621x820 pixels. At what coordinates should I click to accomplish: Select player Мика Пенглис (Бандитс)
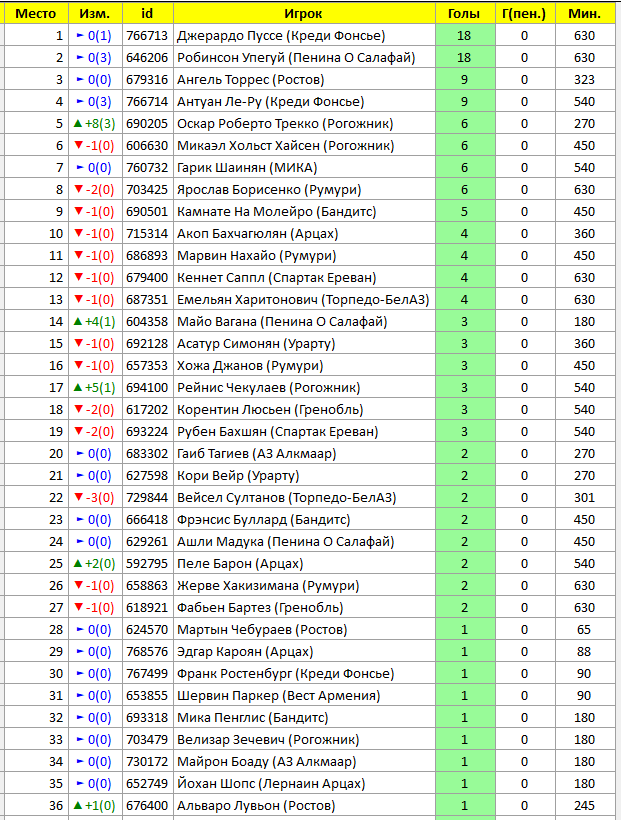point(253,718)
